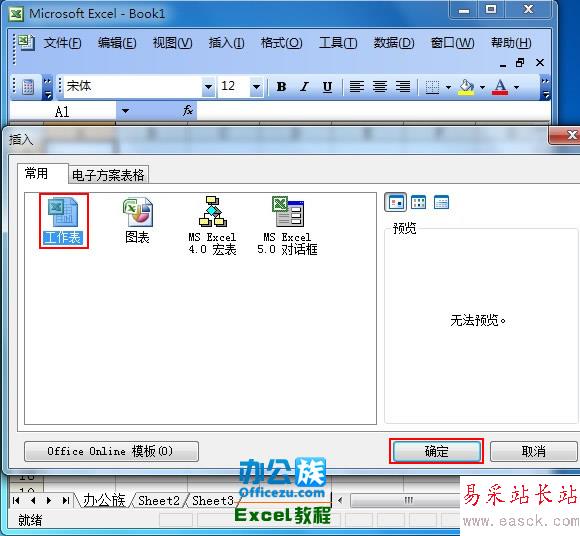Minimize the workbook window inside Excel
Image resolution: width=580 pixels, height=536 pixels.
503,64
